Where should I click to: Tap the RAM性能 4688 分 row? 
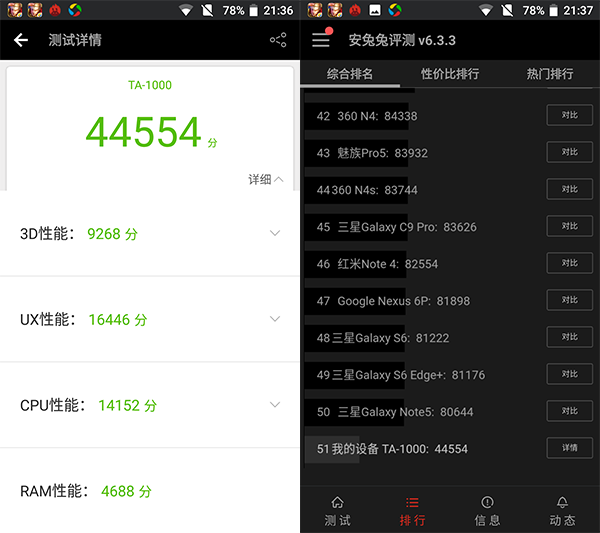[x=150, y=491]
